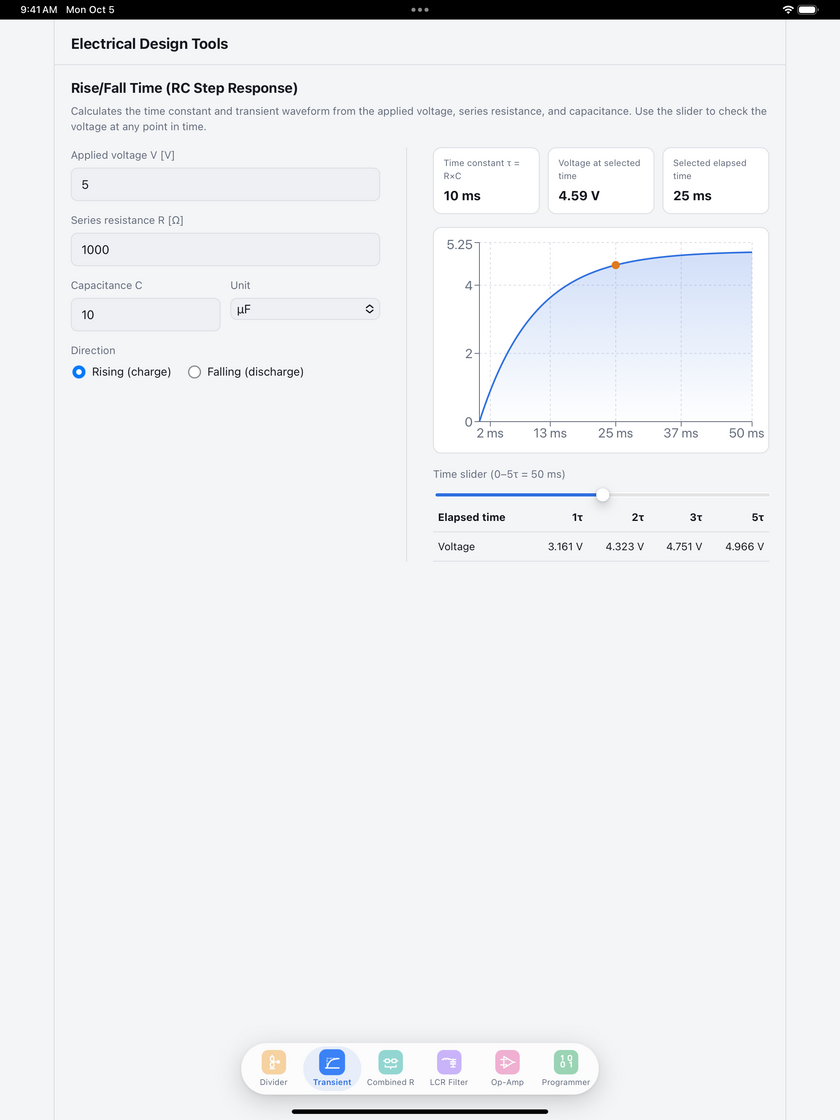Open the capacitance Unit dropdown
The height and width of the screenshot is (1120, 840).
pyautogui.click(x=305, y=309)
